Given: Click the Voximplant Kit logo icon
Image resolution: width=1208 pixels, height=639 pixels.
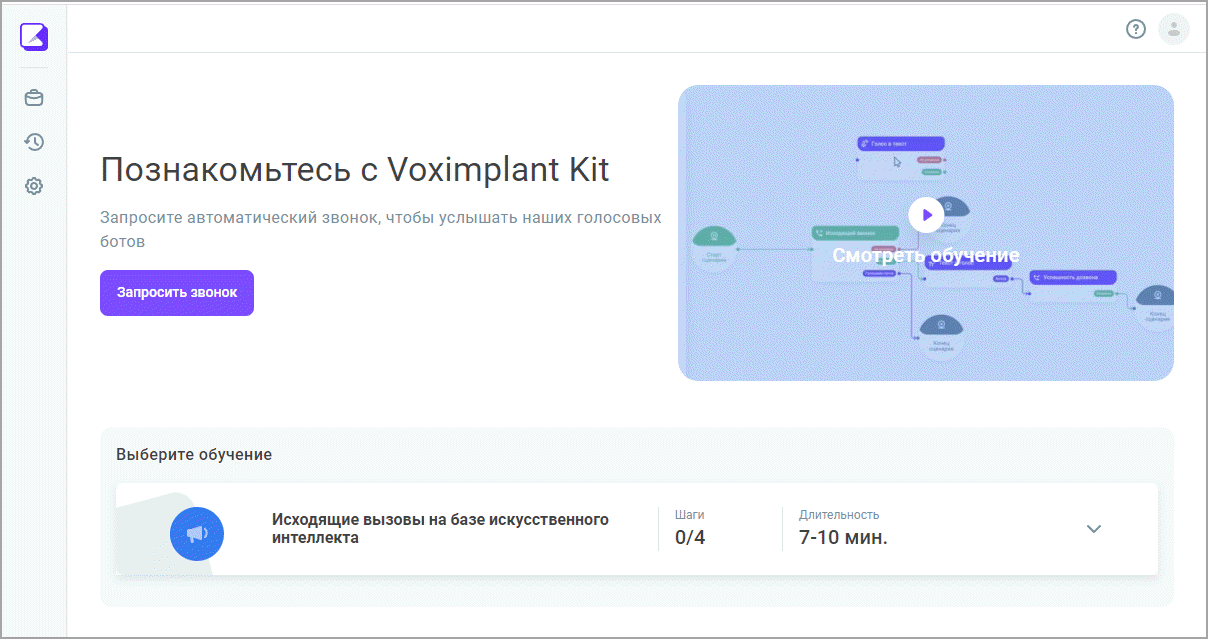Looking at the screenshot, I should pyautogui.click(x=34, y=36).
